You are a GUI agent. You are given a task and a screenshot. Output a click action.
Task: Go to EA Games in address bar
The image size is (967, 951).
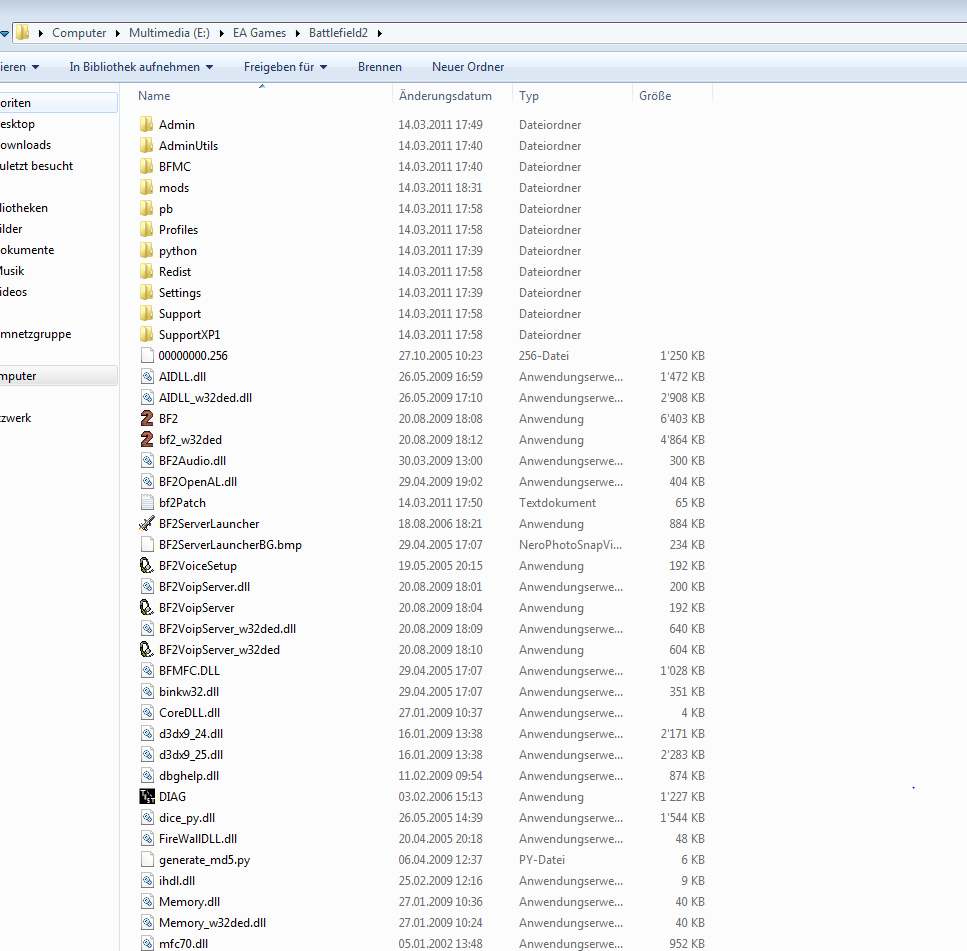(x=259, y=33)
